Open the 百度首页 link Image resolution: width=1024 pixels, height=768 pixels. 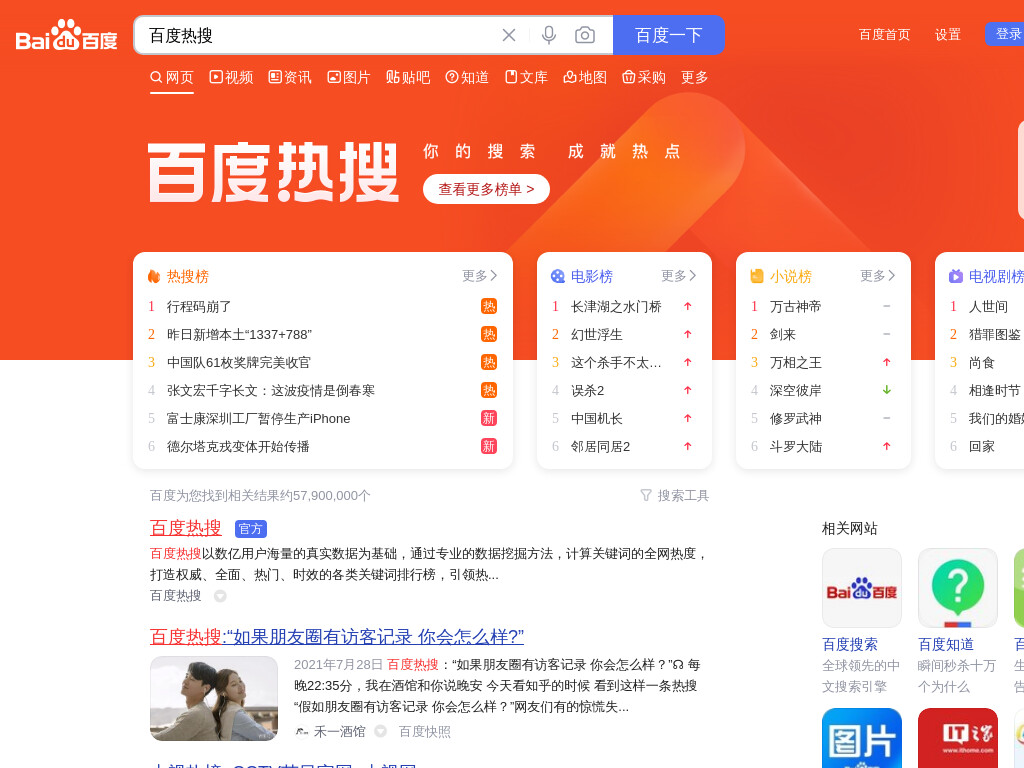click(884, 35)
